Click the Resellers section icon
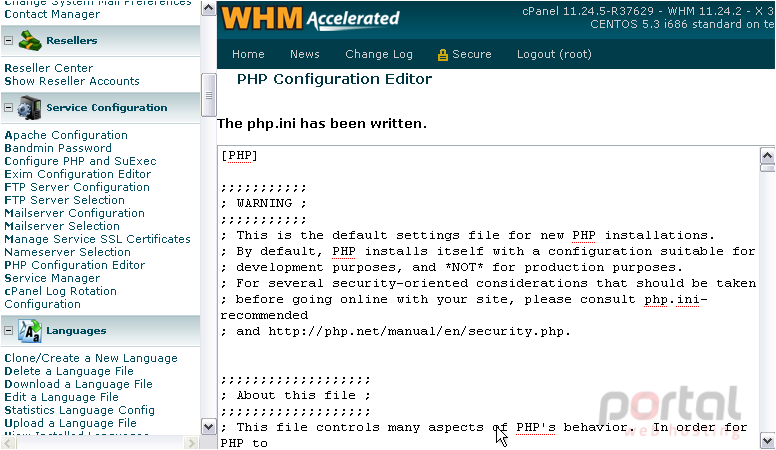 (x=30, y=41)
